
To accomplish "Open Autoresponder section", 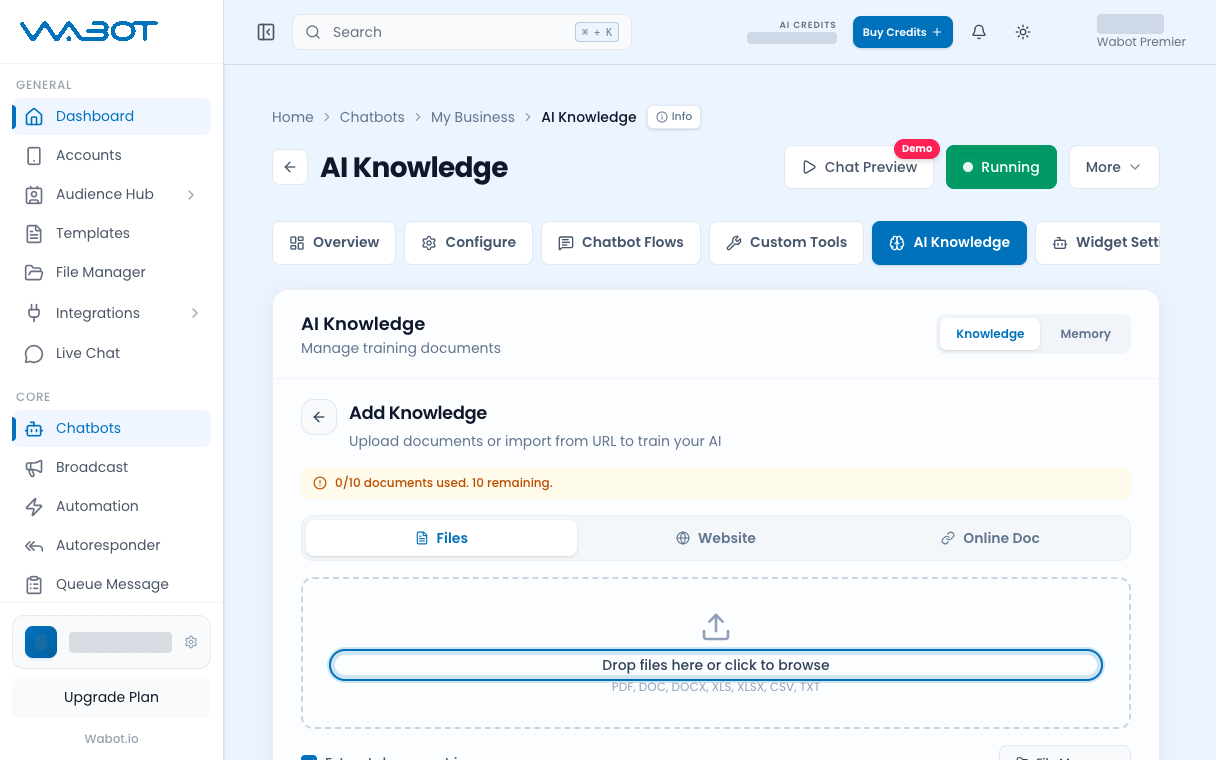I will 111,545.
